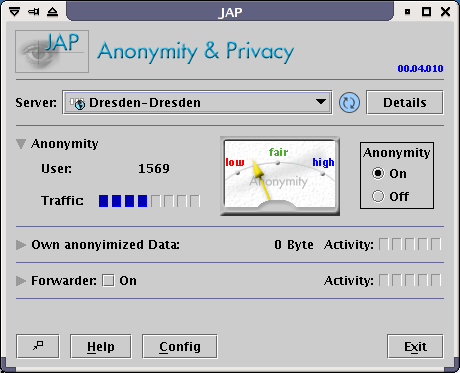Open the Help button
The width and height of the screenshot is (460, 373).
tap(101, 346)
